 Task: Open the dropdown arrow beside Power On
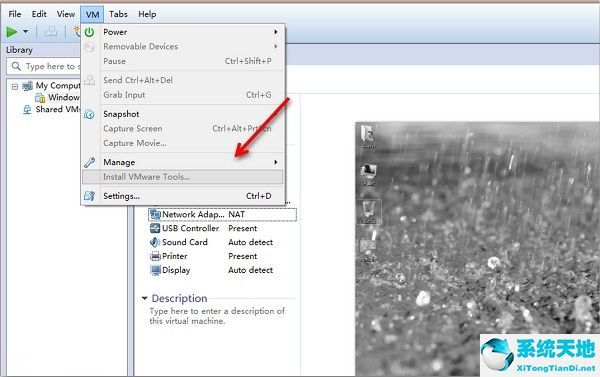[26, 32]
